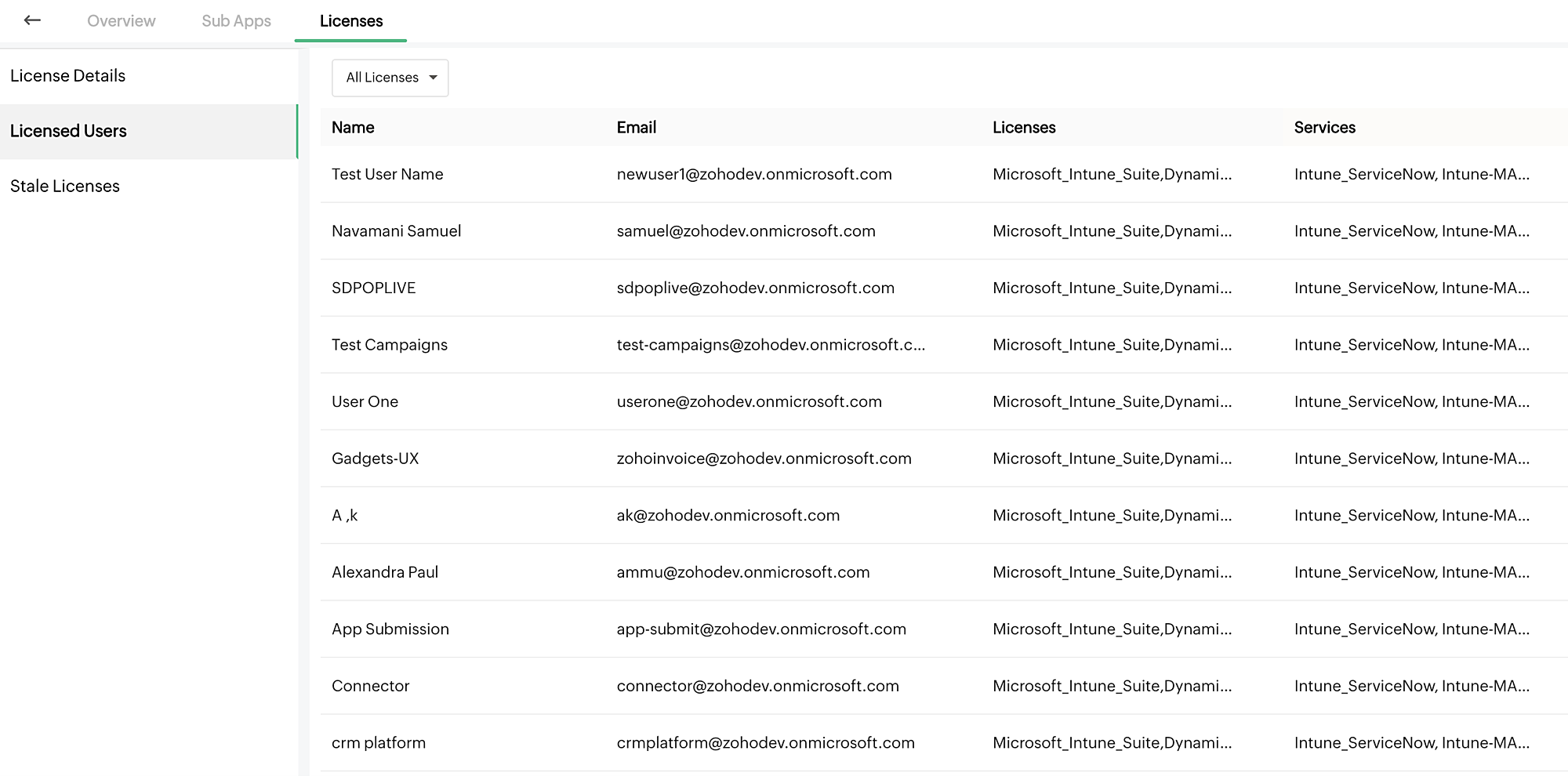Select the Navamani Samuel row

coord(396,231)
